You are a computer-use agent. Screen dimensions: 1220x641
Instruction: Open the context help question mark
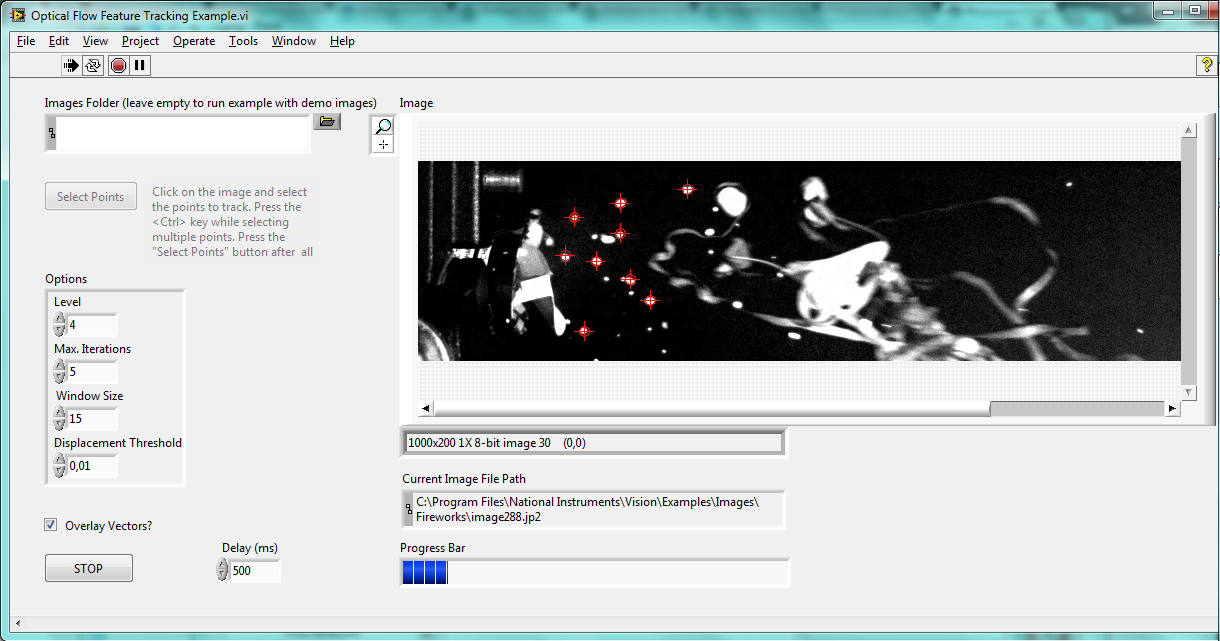pyautogui.click(x=1206, y=65)
